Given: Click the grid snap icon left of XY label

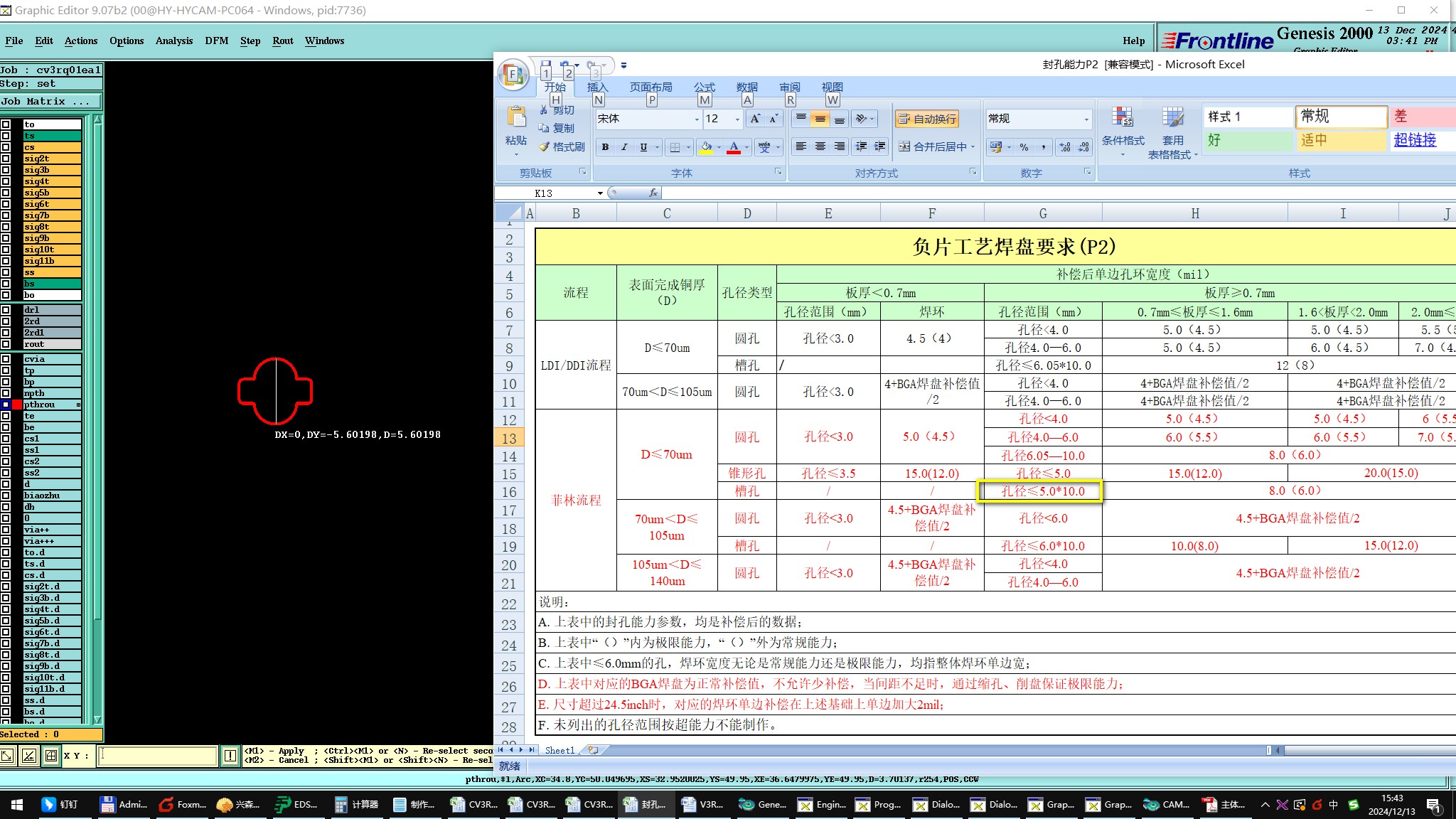Looking at the screenshot, I should point(51,756).
